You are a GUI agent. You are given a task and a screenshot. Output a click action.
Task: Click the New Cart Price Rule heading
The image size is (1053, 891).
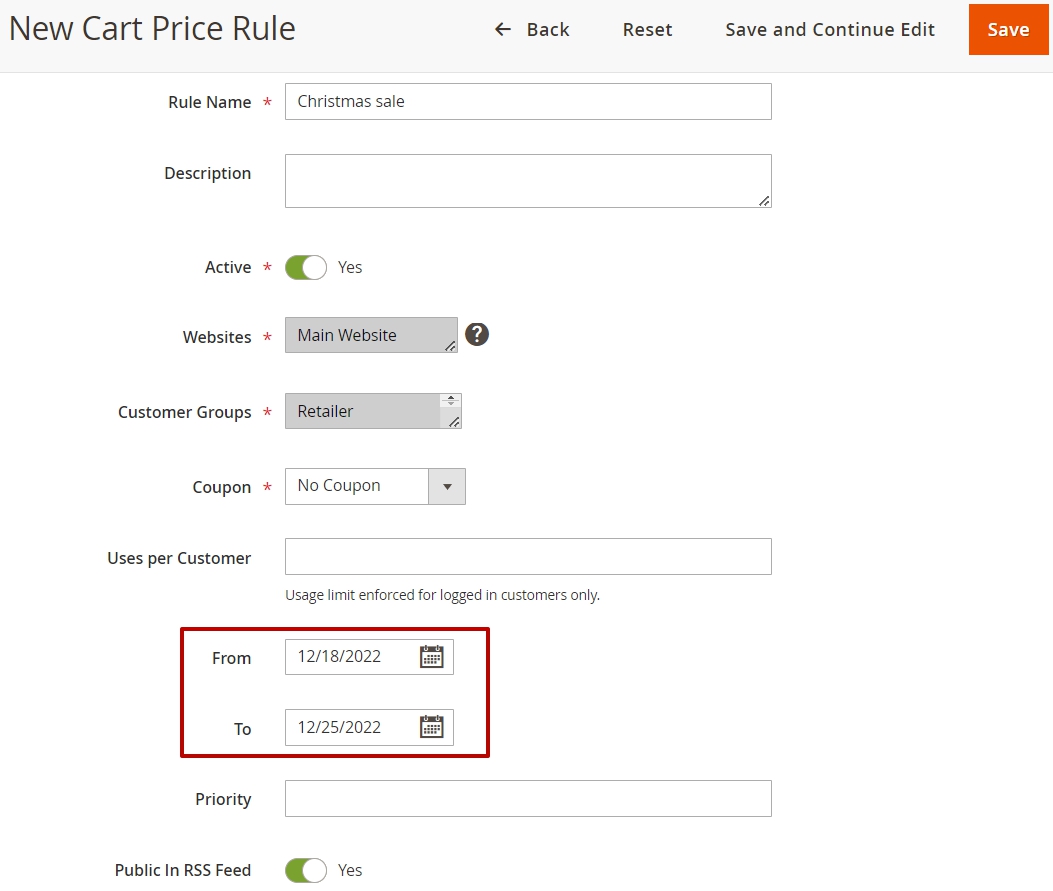[152, 28]
